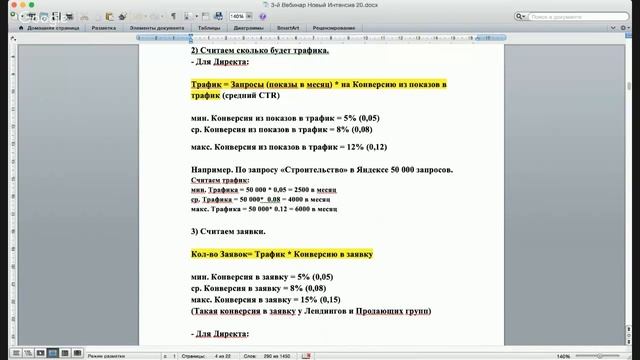640x360 pixels.
Task: Click the Страницы 4 из 22 indicator
Action: (x=206, y=356)
